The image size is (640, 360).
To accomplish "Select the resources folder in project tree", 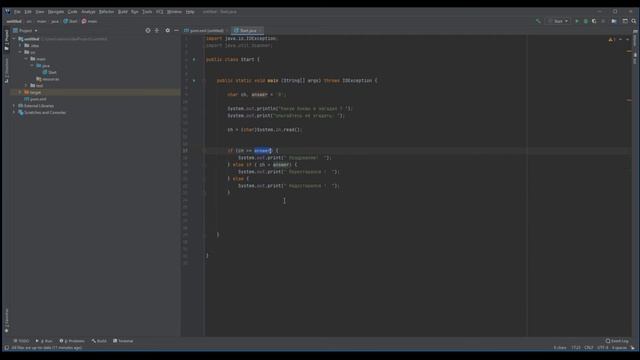I will (x=48, y=79).
